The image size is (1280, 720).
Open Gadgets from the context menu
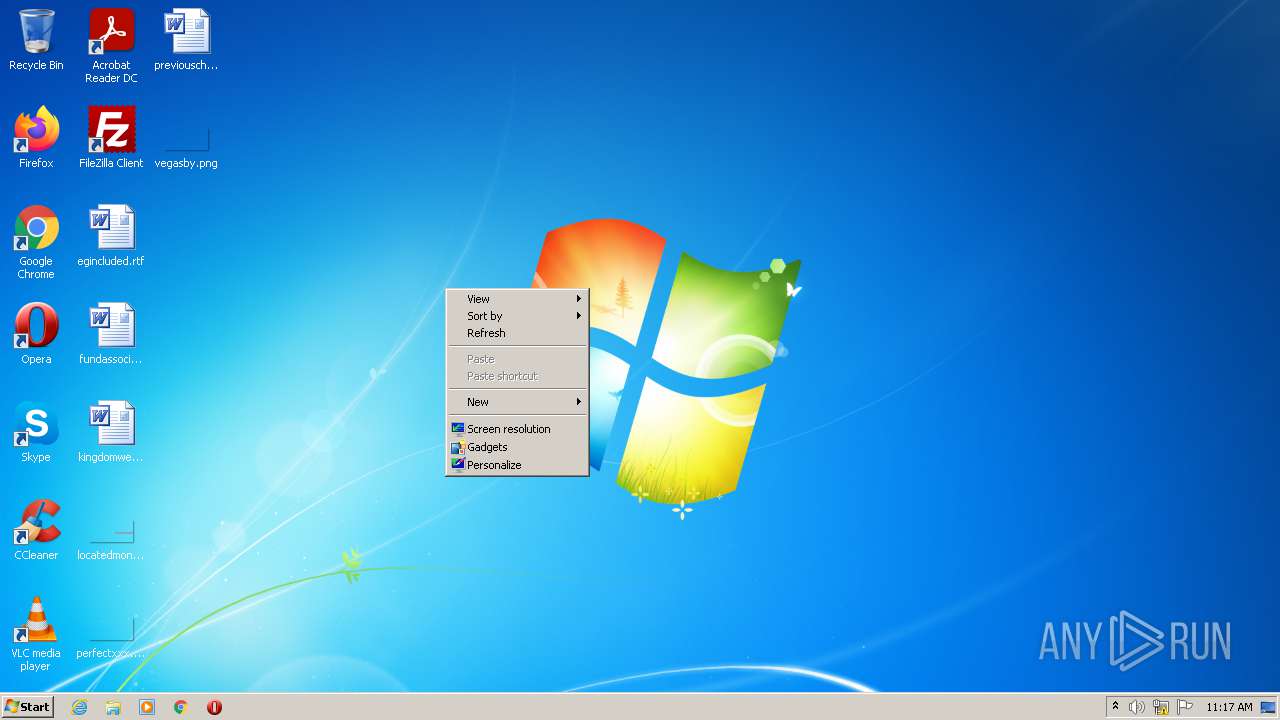click(517, 447)
